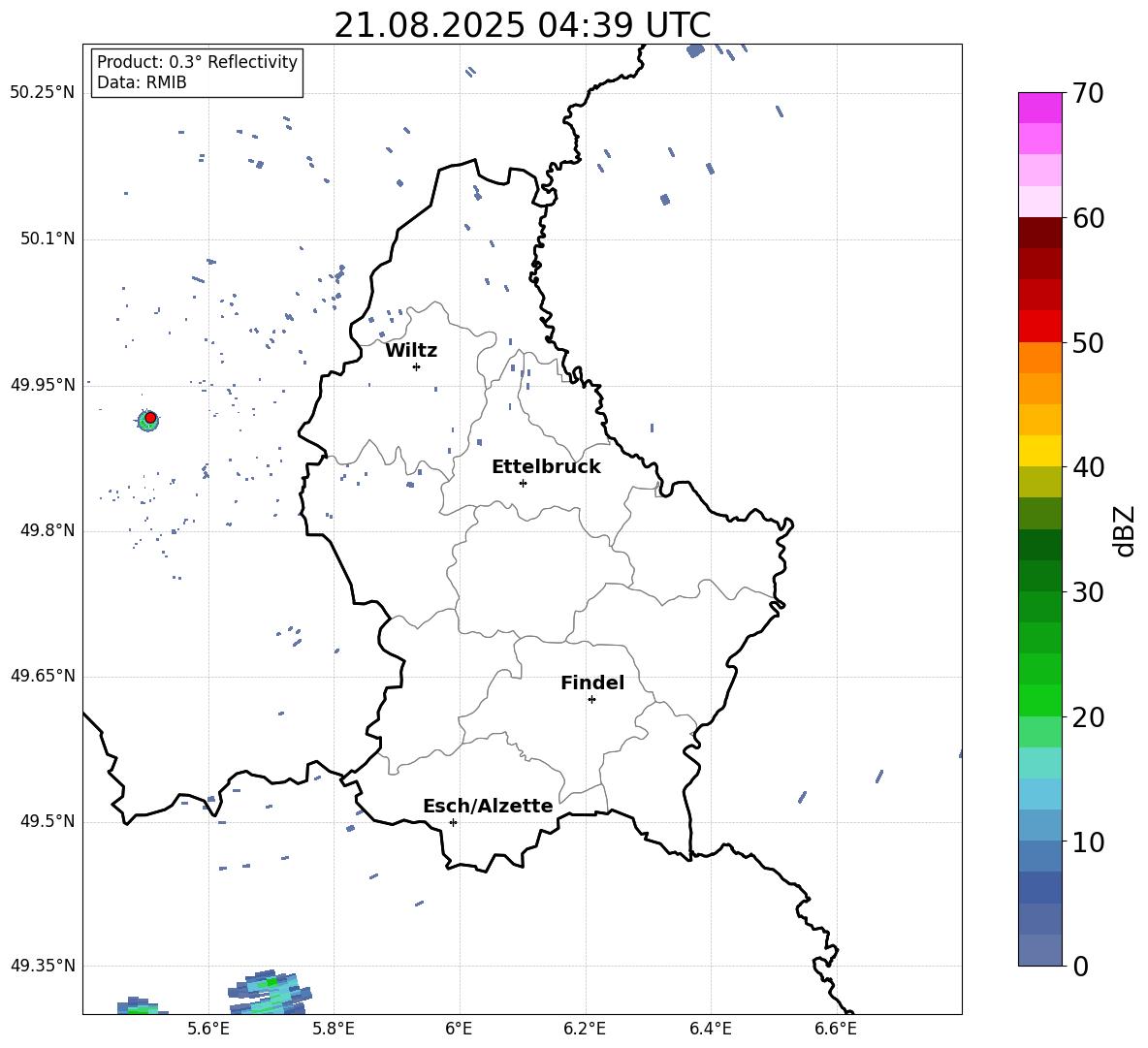Pick the bright red 50 dBZ color band

(x=1039, y=327)
